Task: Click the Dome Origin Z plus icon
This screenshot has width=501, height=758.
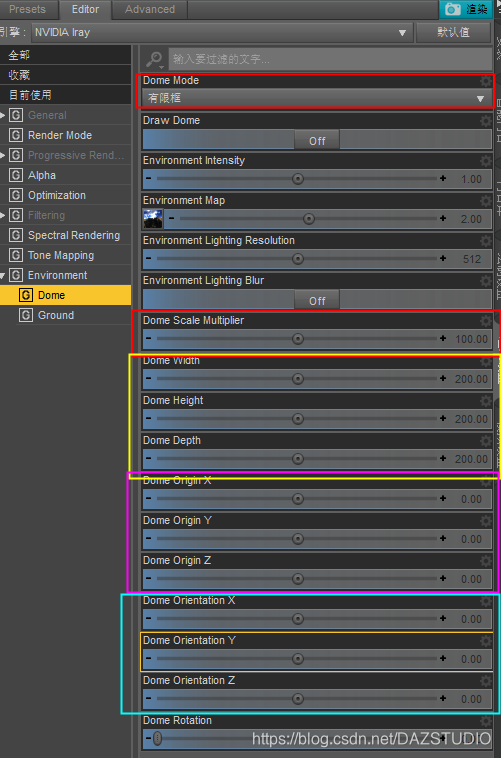Action: coord(443,579)
